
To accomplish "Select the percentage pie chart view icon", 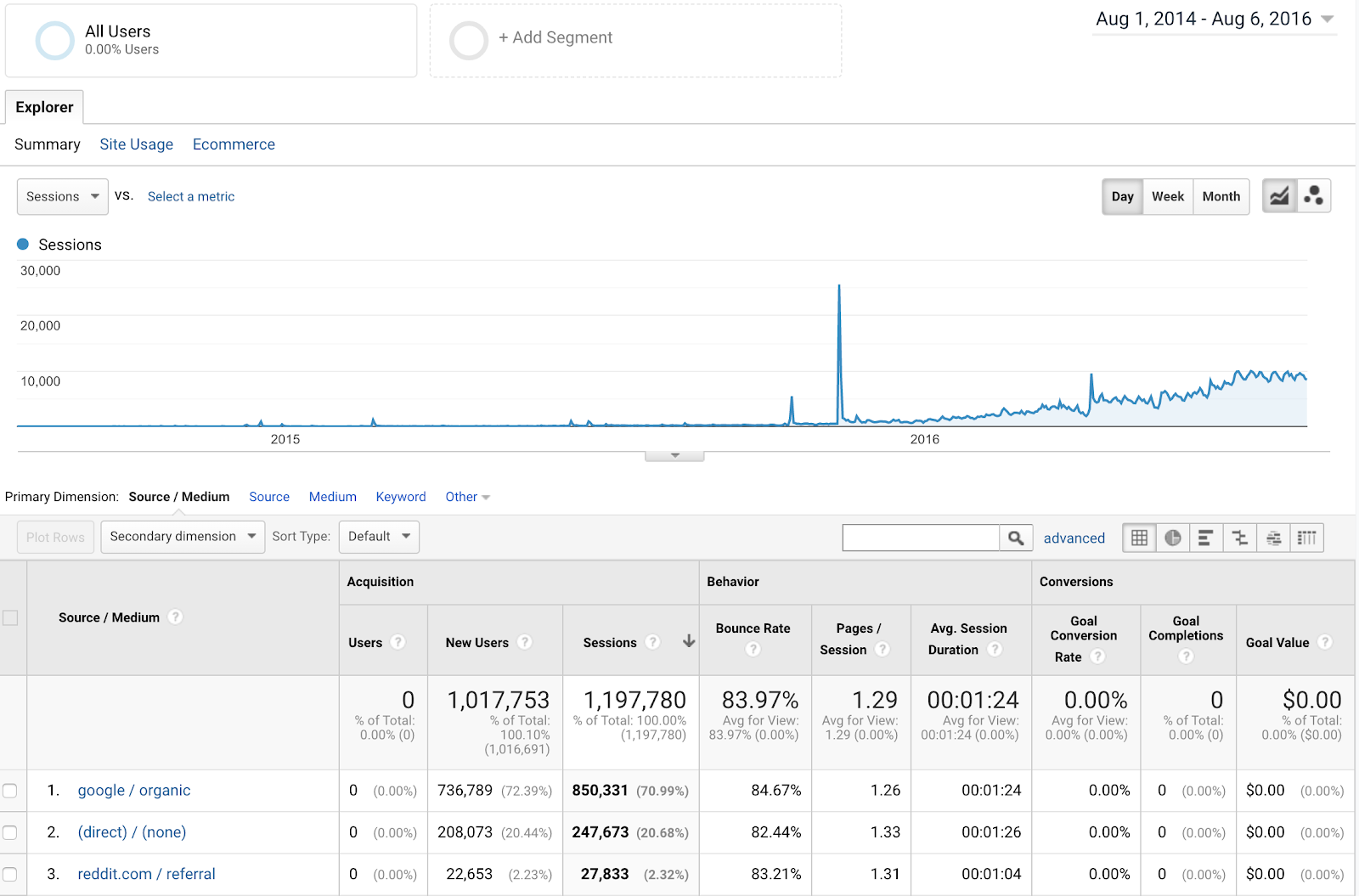I will pyautogui.click(x=1173, y=538).
